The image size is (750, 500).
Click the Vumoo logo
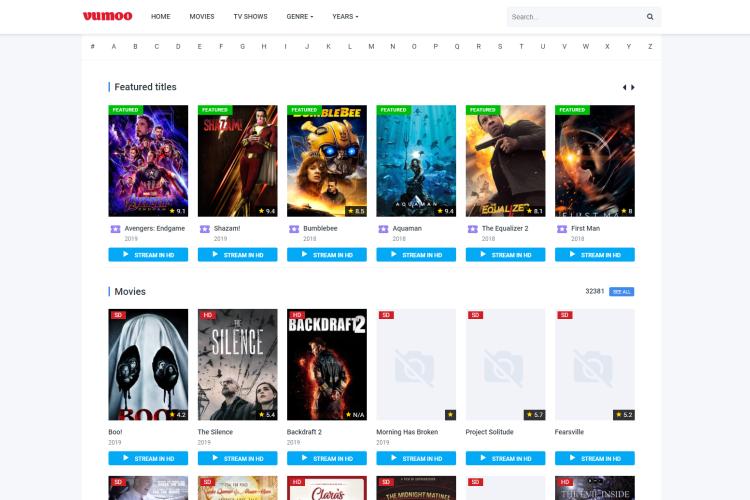[x=108, y=16]
